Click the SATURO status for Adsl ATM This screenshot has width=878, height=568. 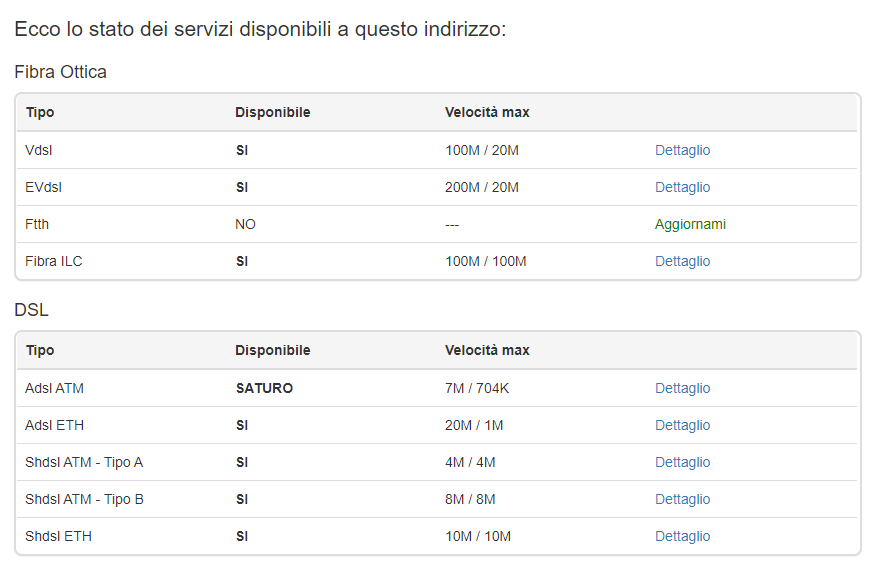(264, 388)
